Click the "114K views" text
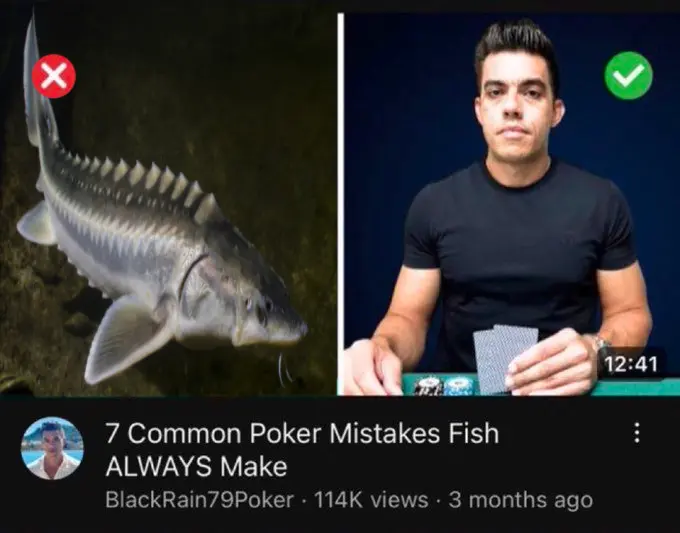This screenshot has height=533, width=680. pos(371,500)
